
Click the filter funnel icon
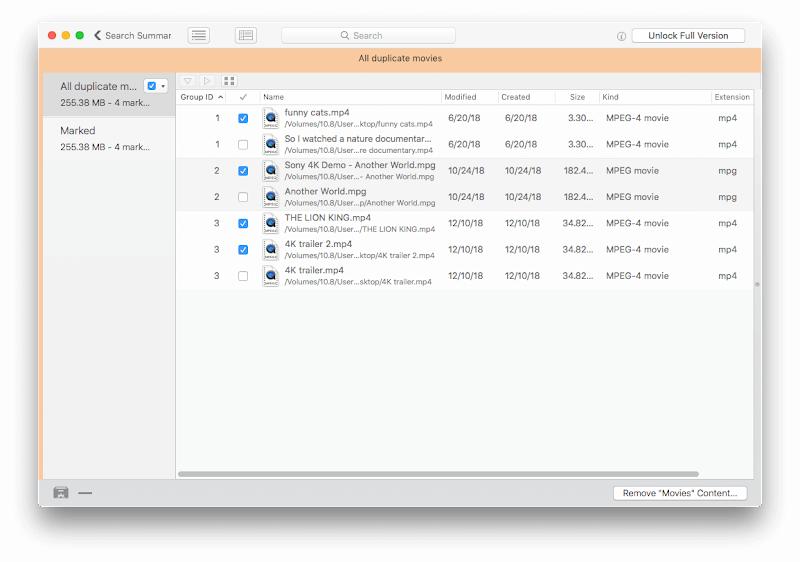(188, 81)
